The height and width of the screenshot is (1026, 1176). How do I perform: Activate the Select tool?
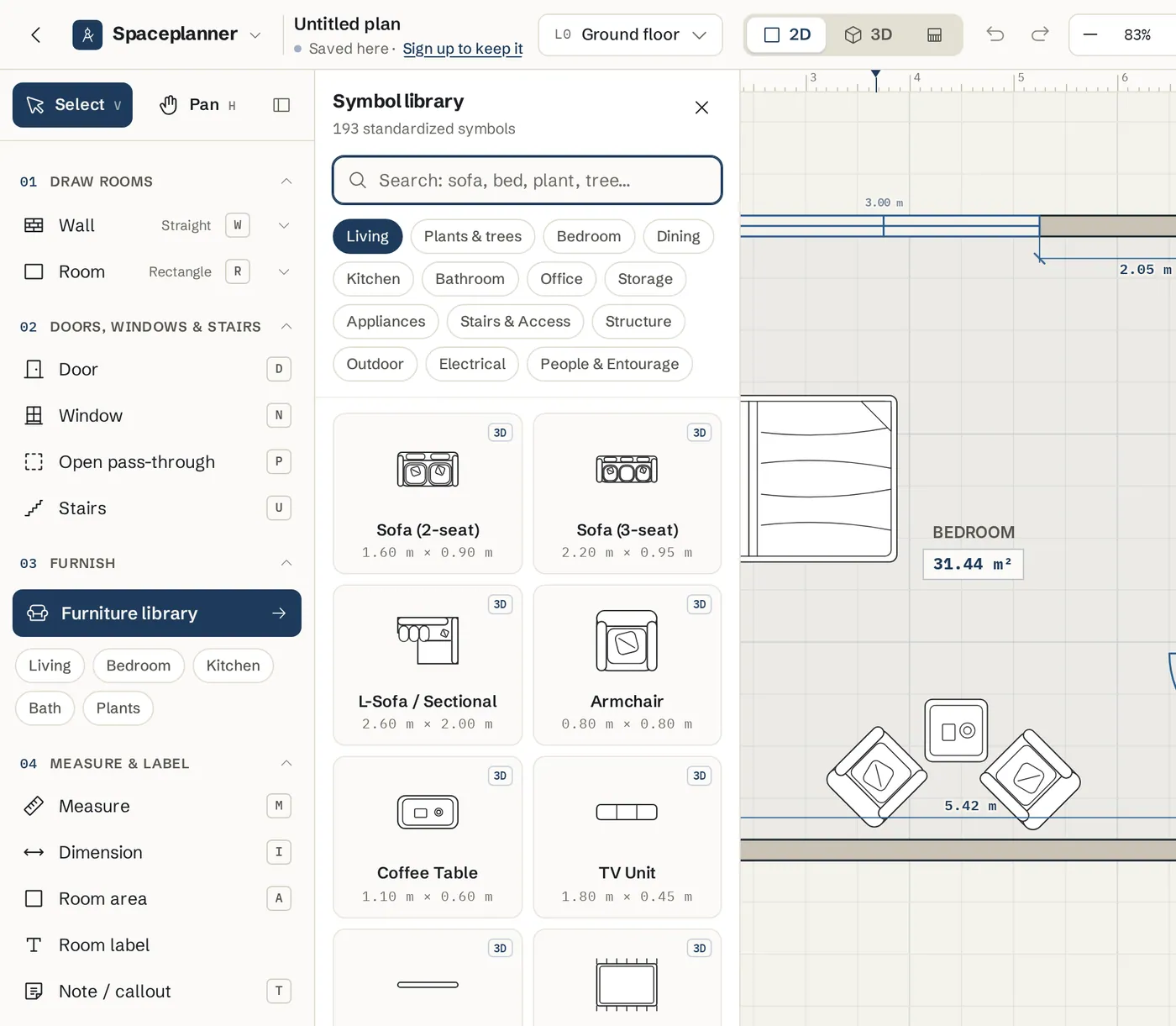pyautogui.click(x=72, y=105)
